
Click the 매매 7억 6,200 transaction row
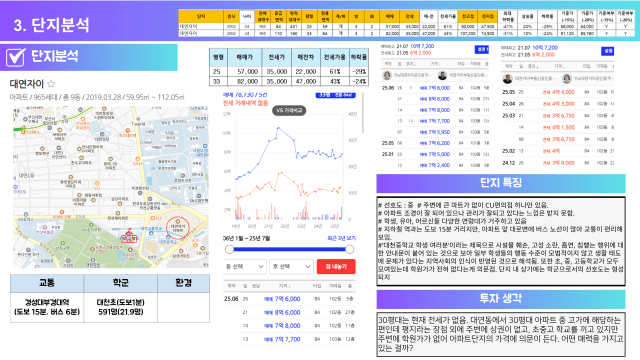pos(435,143)
